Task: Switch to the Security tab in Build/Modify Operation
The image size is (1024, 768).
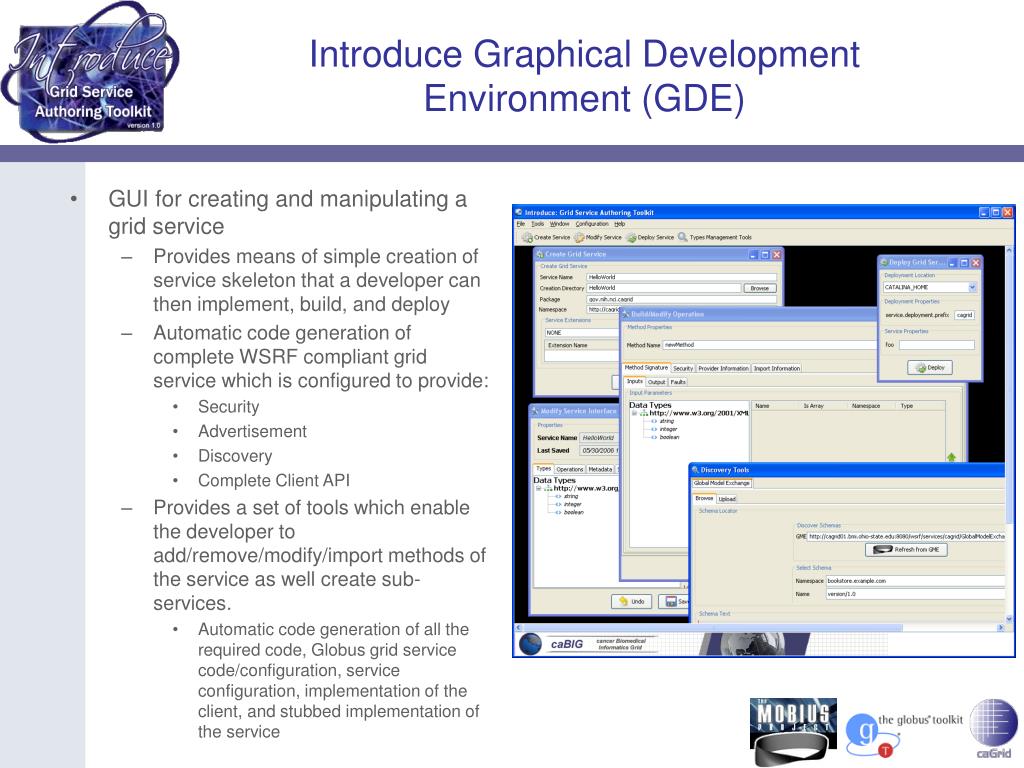Action: [x=682, y=368]
